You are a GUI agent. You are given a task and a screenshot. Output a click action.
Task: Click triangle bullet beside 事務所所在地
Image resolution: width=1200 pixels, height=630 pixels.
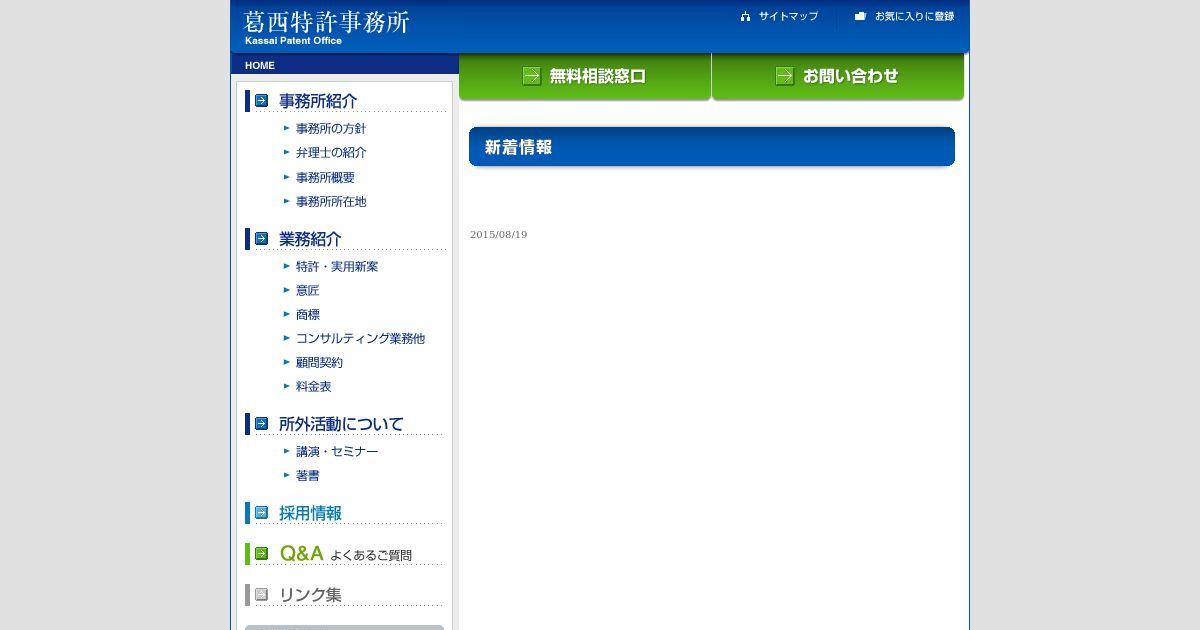coord(287,201)
